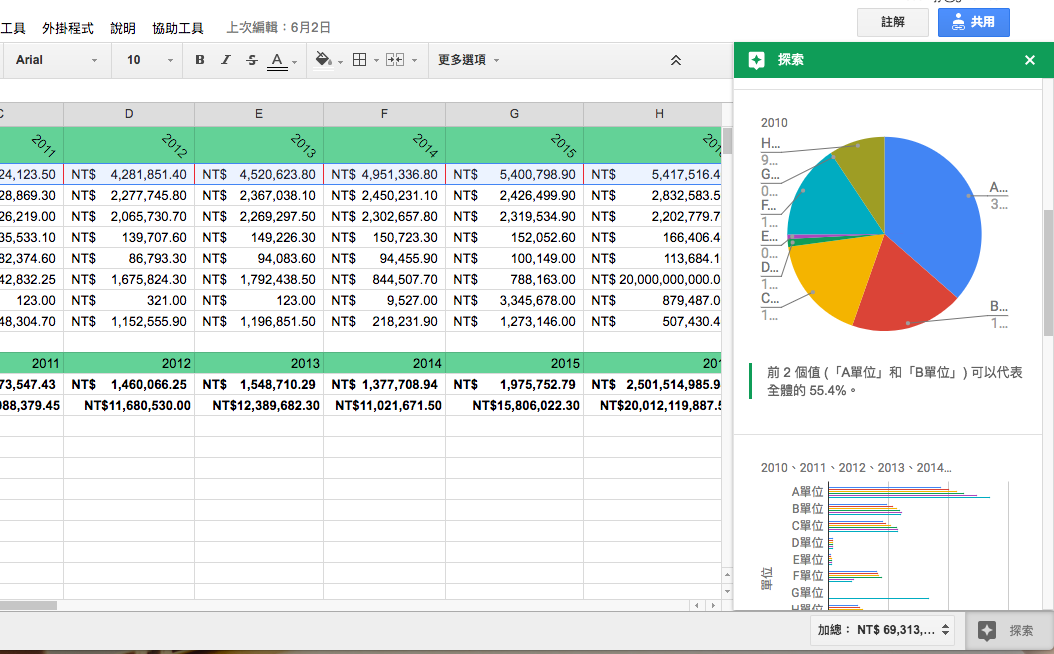Expand the fill color dropdown arrow
The width and height of the screenshot is (1054, 654).
[340, 61]
